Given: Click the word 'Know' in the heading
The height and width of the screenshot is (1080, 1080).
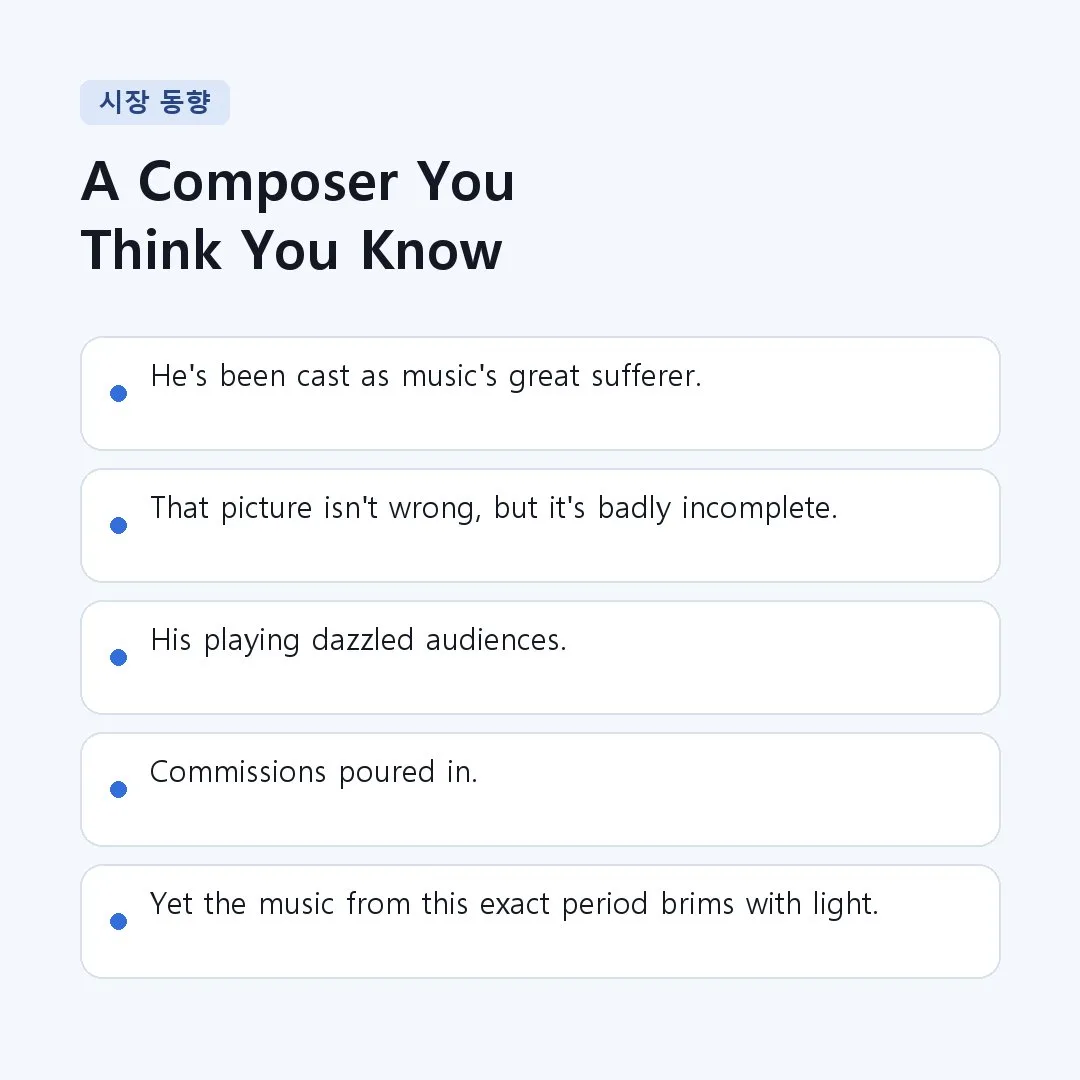Looking at the screenshot, I should tap(431, 250).
